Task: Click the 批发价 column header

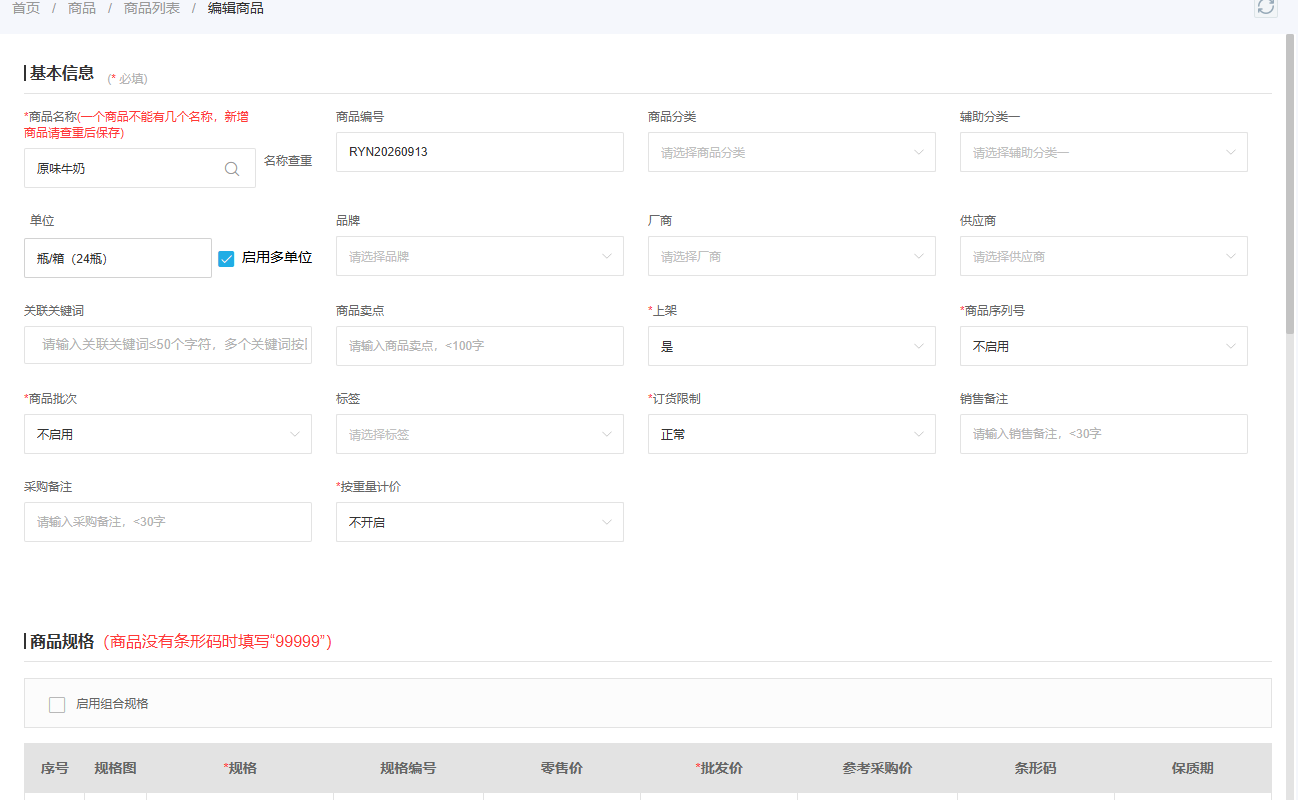Action: coord(719,768)
